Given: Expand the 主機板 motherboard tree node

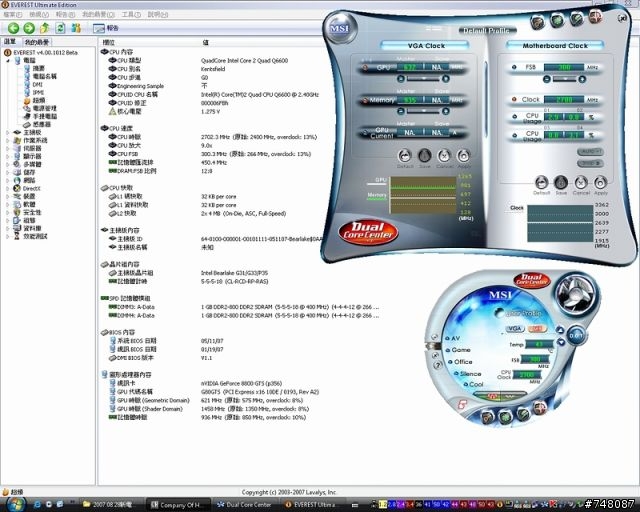Looking at the screenshot, I should [x=8, y=132].
